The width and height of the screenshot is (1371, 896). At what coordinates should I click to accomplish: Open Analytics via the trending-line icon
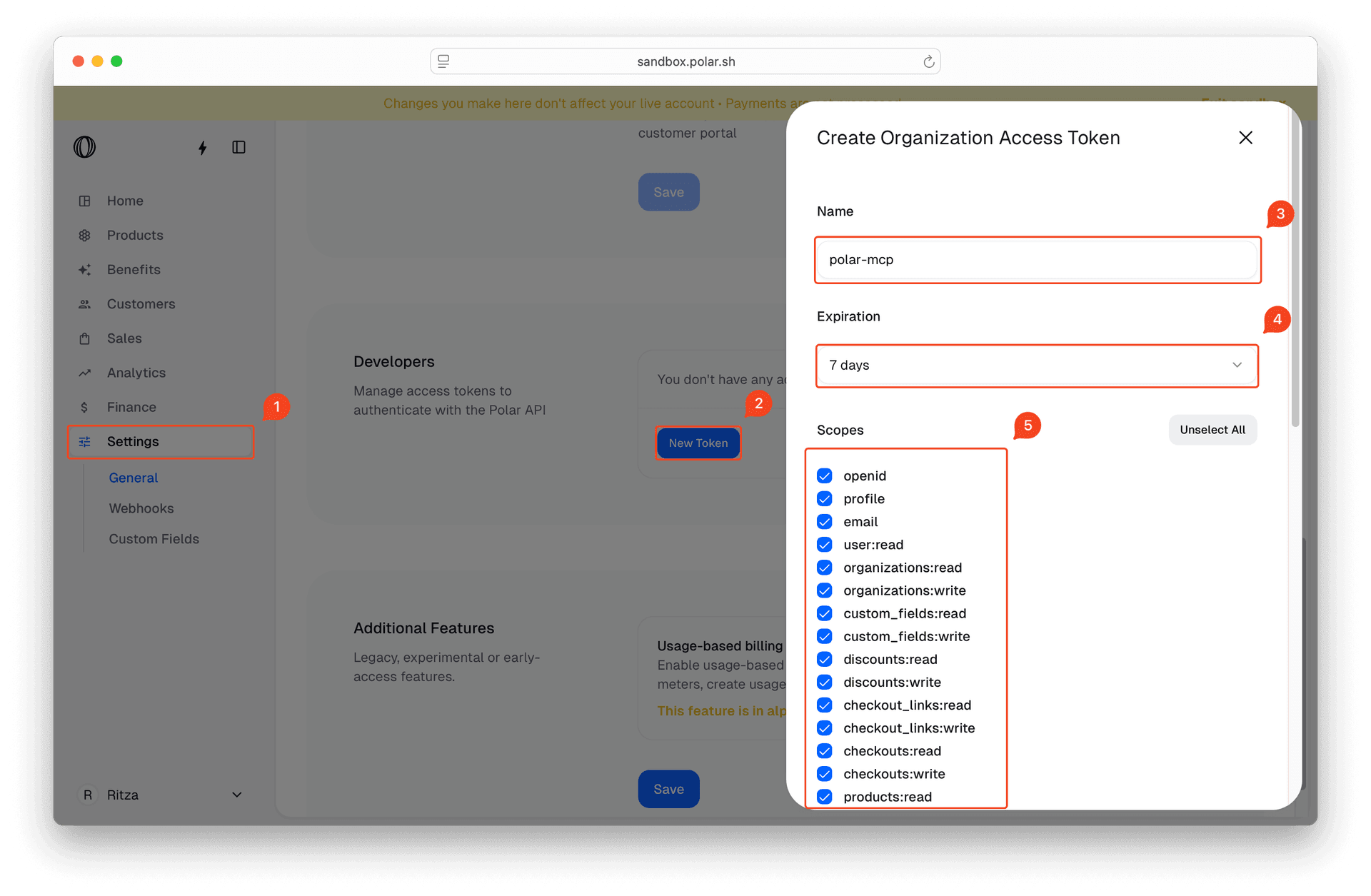pos(85,372)
